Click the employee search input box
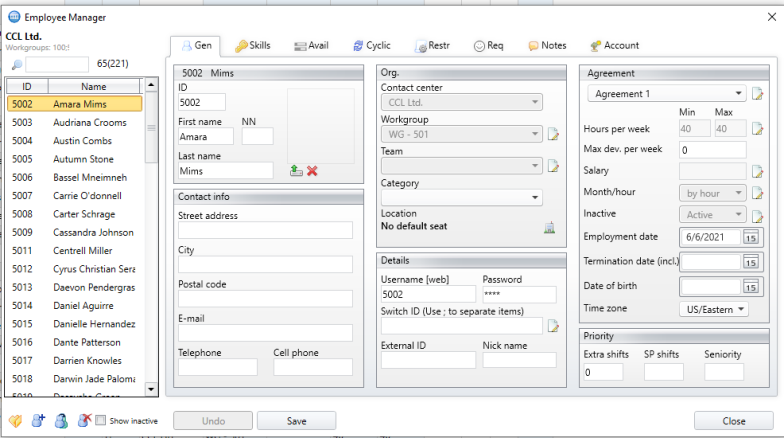 click(x=57, y=64)
